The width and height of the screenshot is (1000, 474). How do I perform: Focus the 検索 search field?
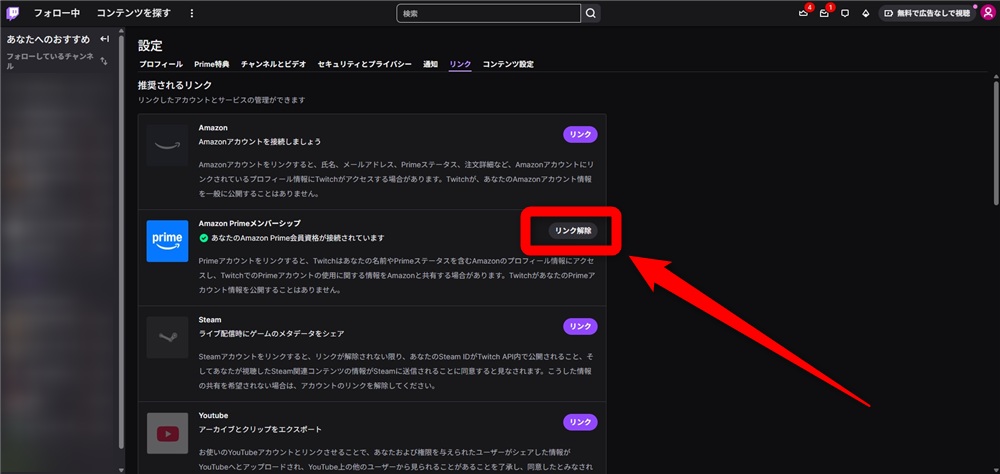(489, 13)
